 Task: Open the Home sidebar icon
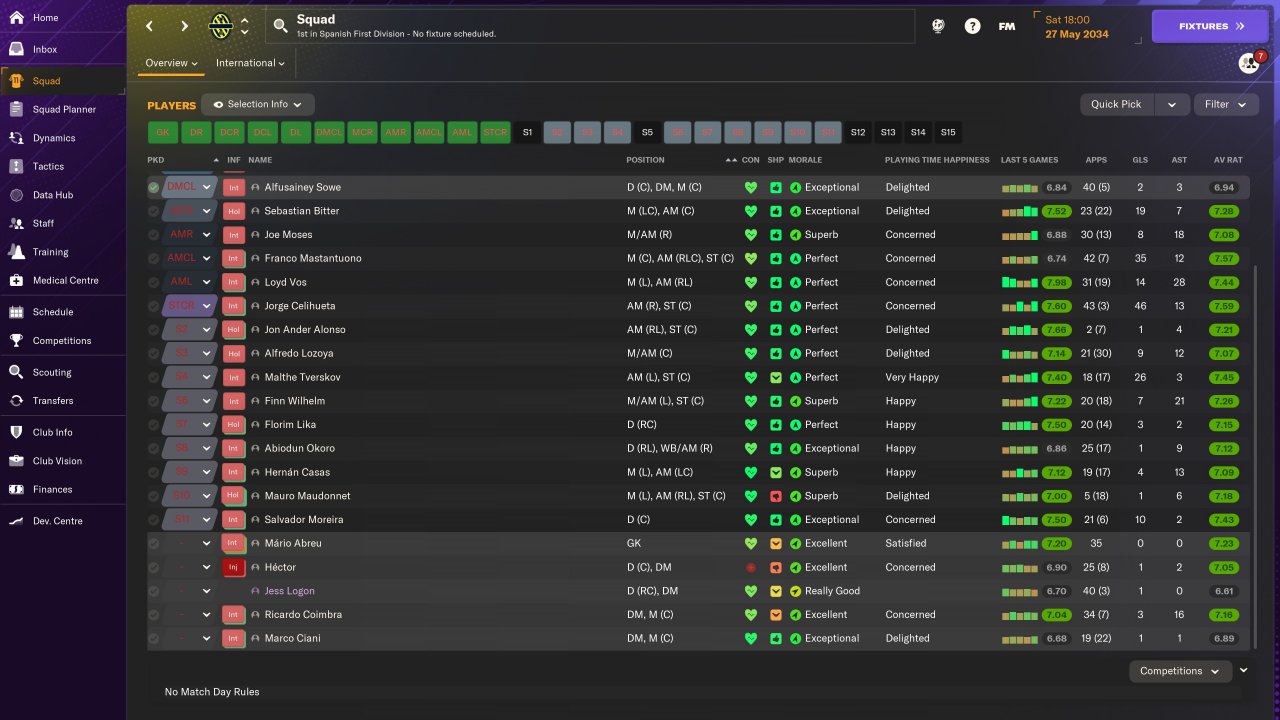click(x=16, y=18)
